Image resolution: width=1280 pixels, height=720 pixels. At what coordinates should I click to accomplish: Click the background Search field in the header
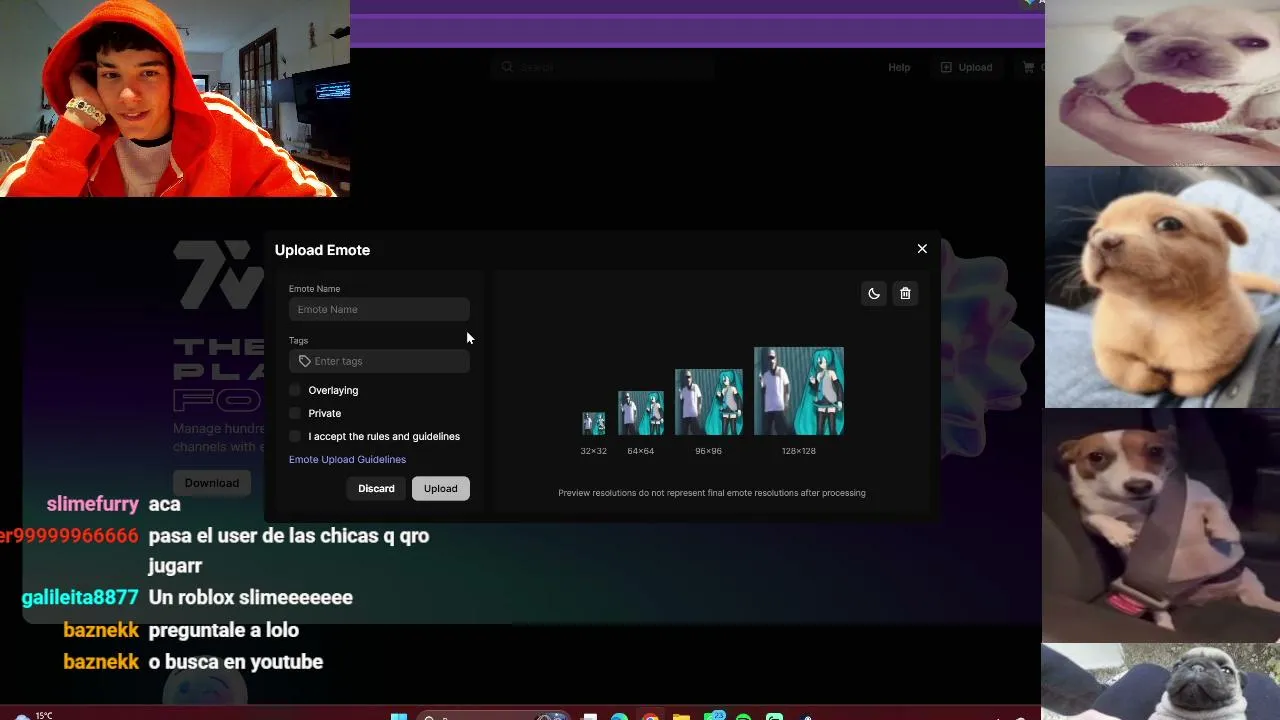pos(603,67)
